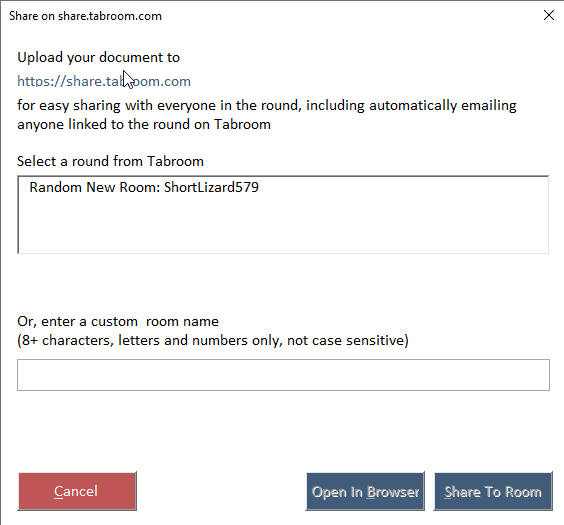Click the underlined S on Share To Room
This screenshot has width=564, height=525.
point(449,492)
